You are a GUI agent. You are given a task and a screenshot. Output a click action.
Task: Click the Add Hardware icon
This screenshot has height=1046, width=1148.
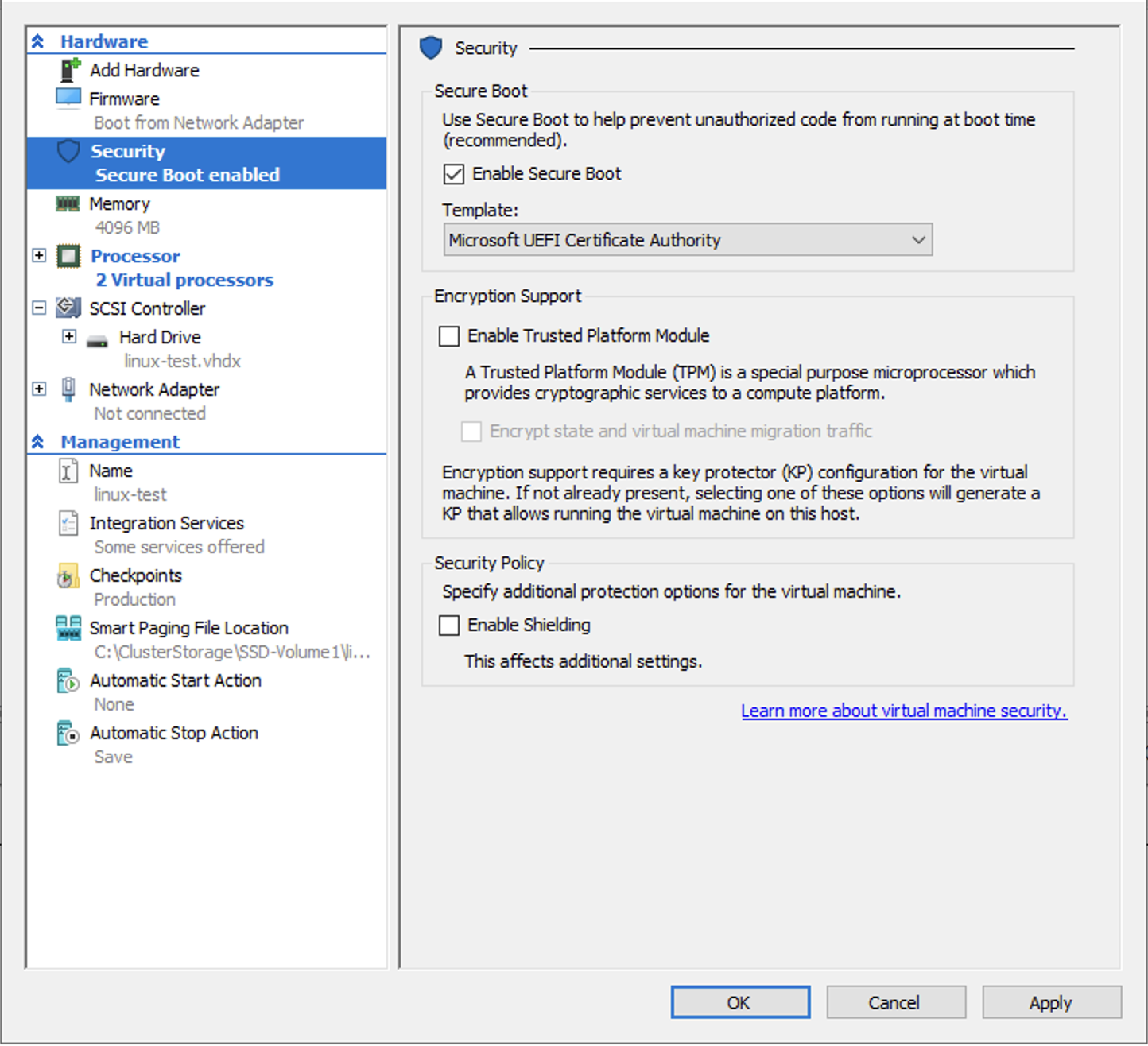pyautogui.click(x=68, y=69)
